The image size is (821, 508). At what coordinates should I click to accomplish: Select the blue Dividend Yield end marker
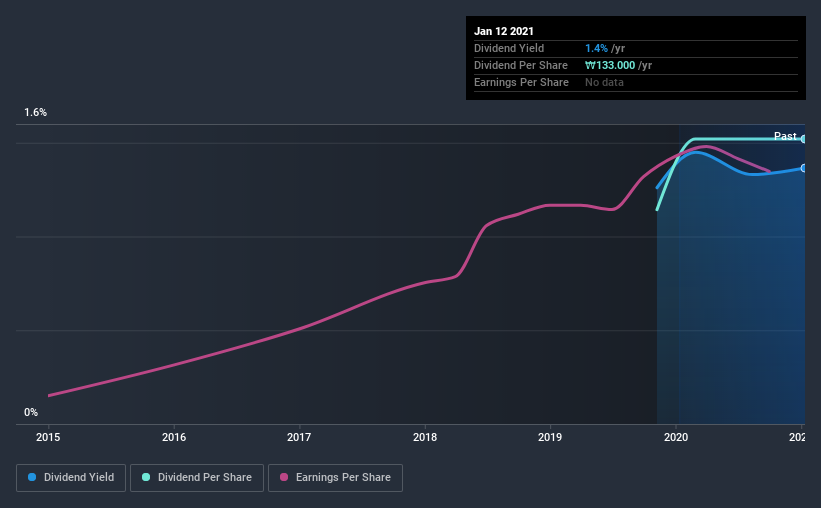tap(803, 168)
